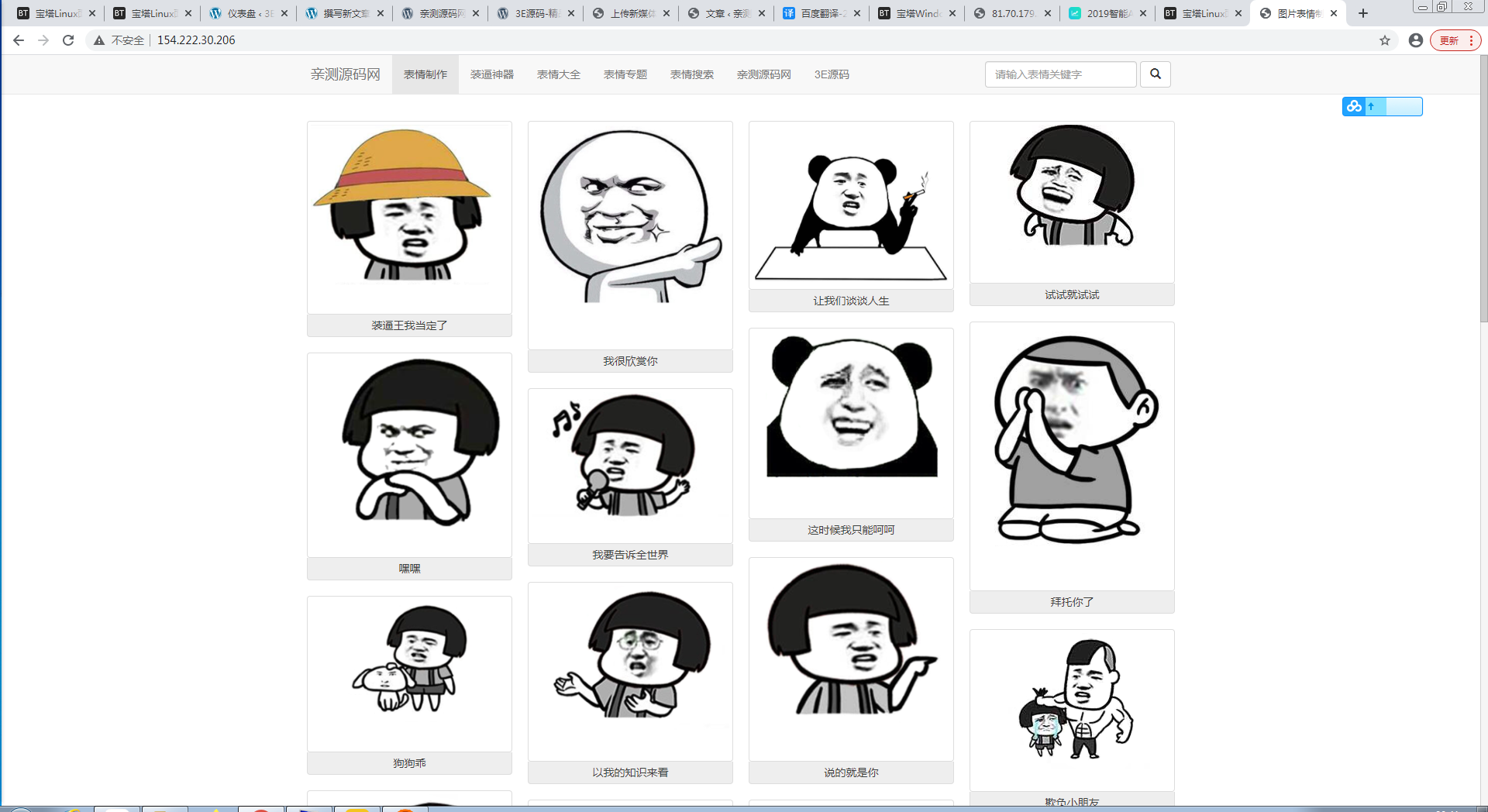Open the 表情制作 nav item

425,74
